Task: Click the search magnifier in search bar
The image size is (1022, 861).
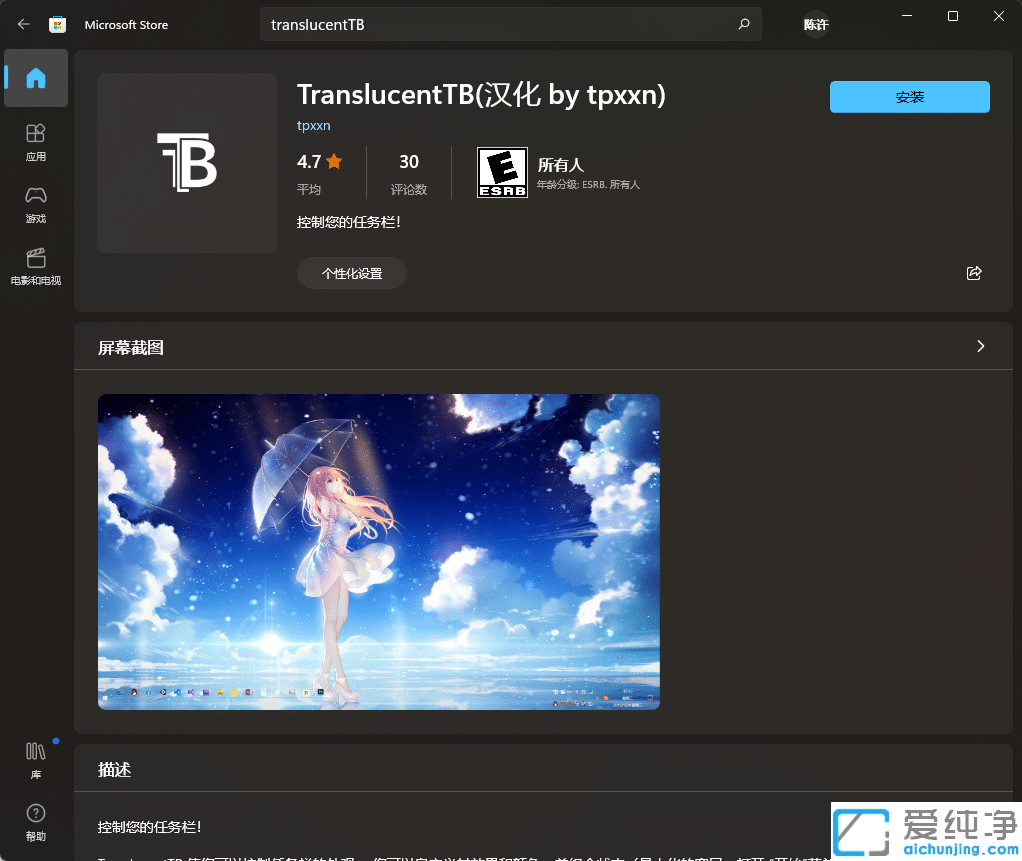Action: [743, 23]
